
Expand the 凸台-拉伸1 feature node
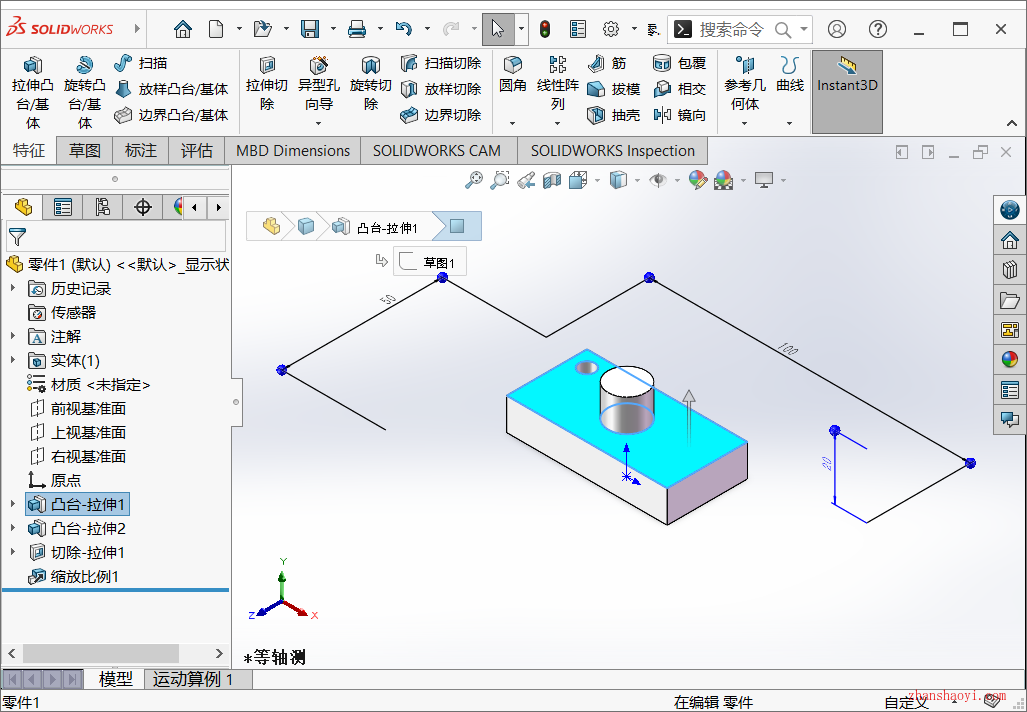point(12,504)
